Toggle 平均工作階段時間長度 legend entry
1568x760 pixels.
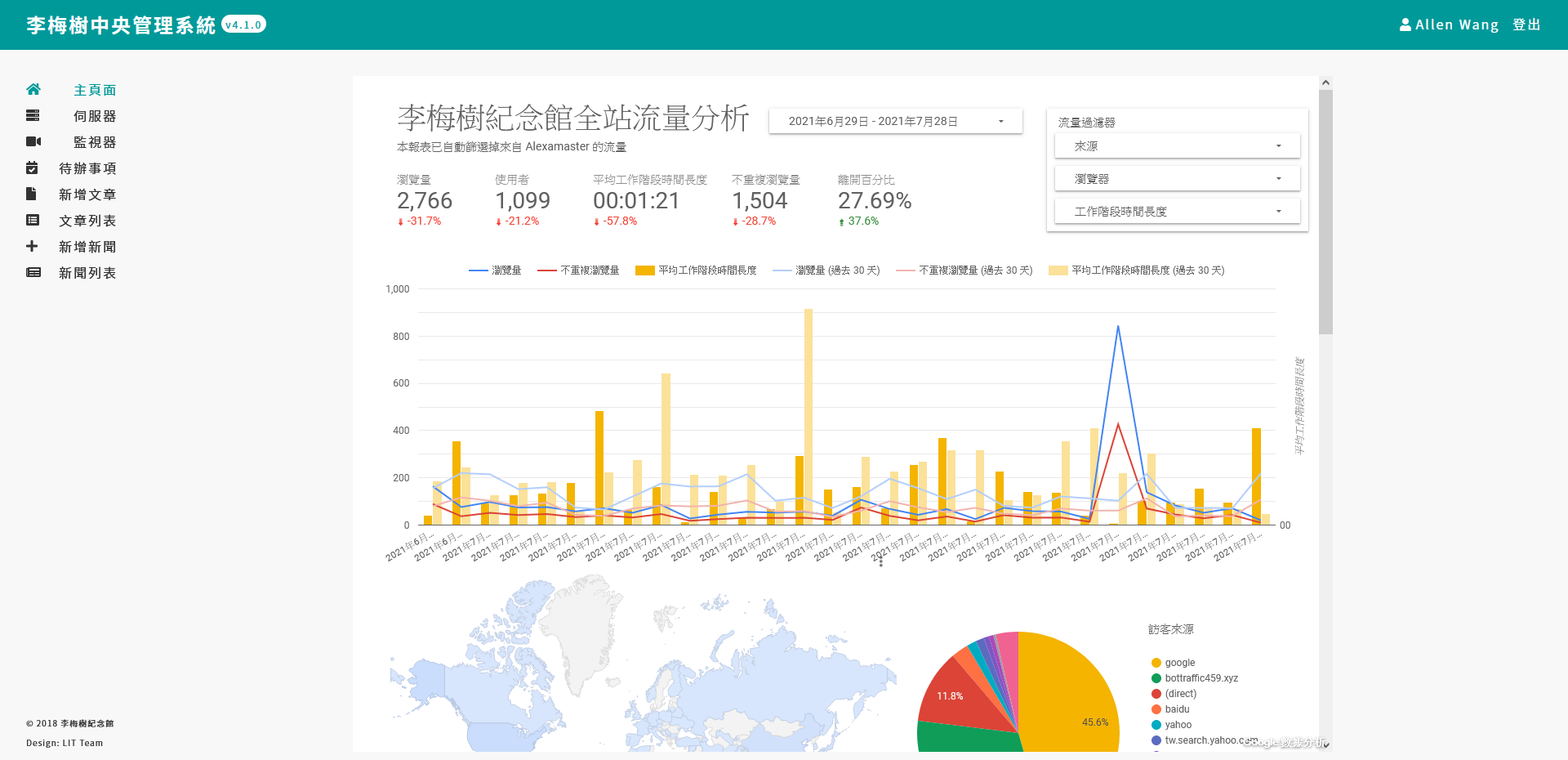click(x=696, y=270)
